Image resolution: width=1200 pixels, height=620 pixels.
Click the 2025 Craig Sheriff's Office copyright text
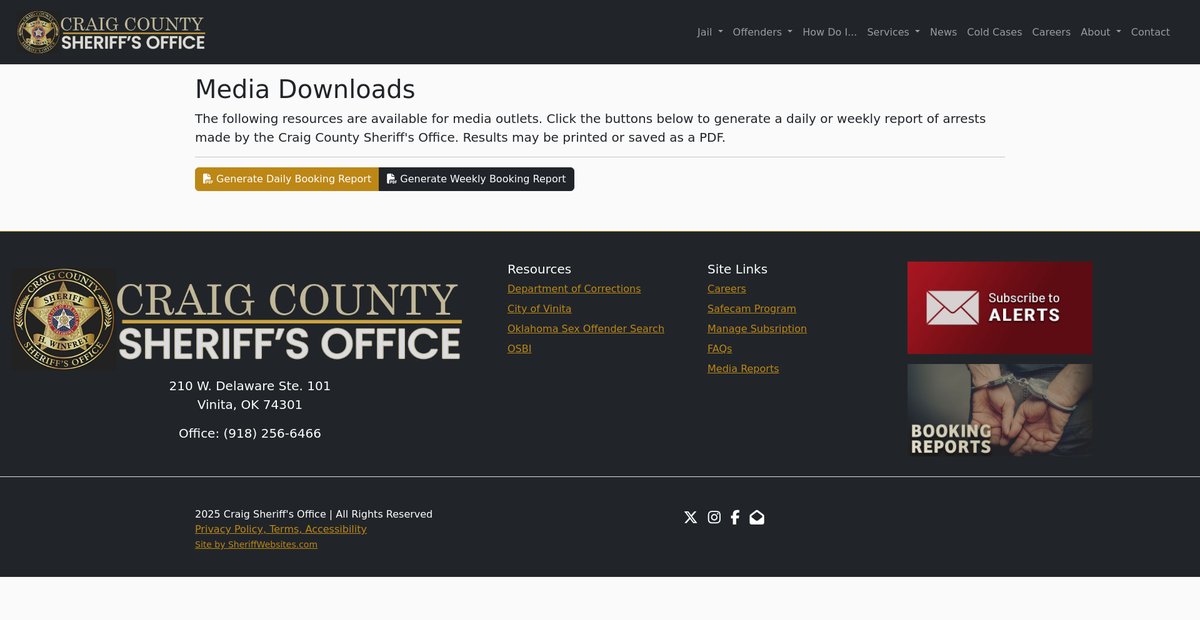314,514
